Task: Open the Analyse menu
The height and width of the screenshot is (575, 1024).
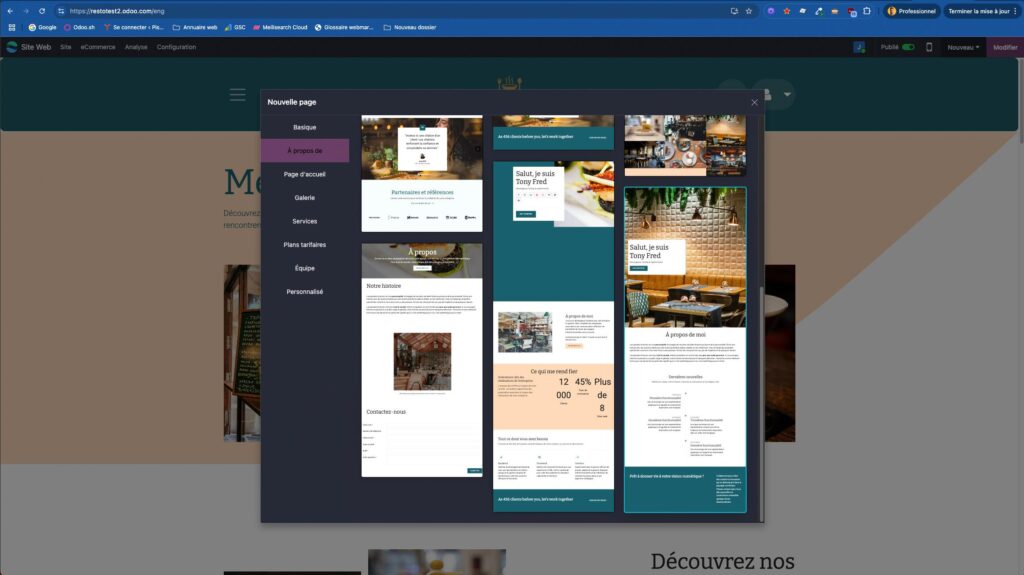Action: (136, 47)
